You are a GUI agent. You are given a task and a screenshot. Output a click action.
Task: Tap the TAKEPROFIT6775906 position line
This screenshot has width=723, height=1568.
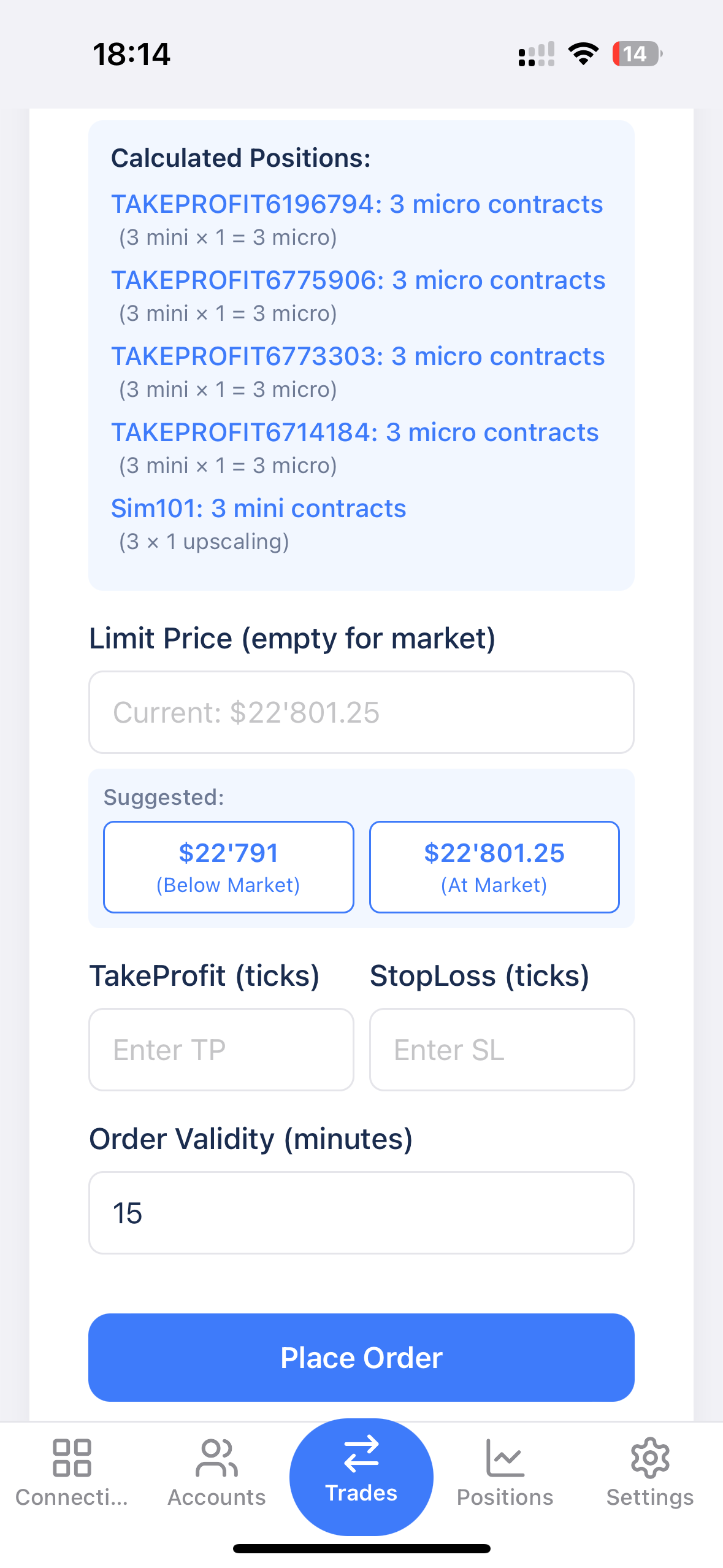pyautogui.click(x=358, y=280)
